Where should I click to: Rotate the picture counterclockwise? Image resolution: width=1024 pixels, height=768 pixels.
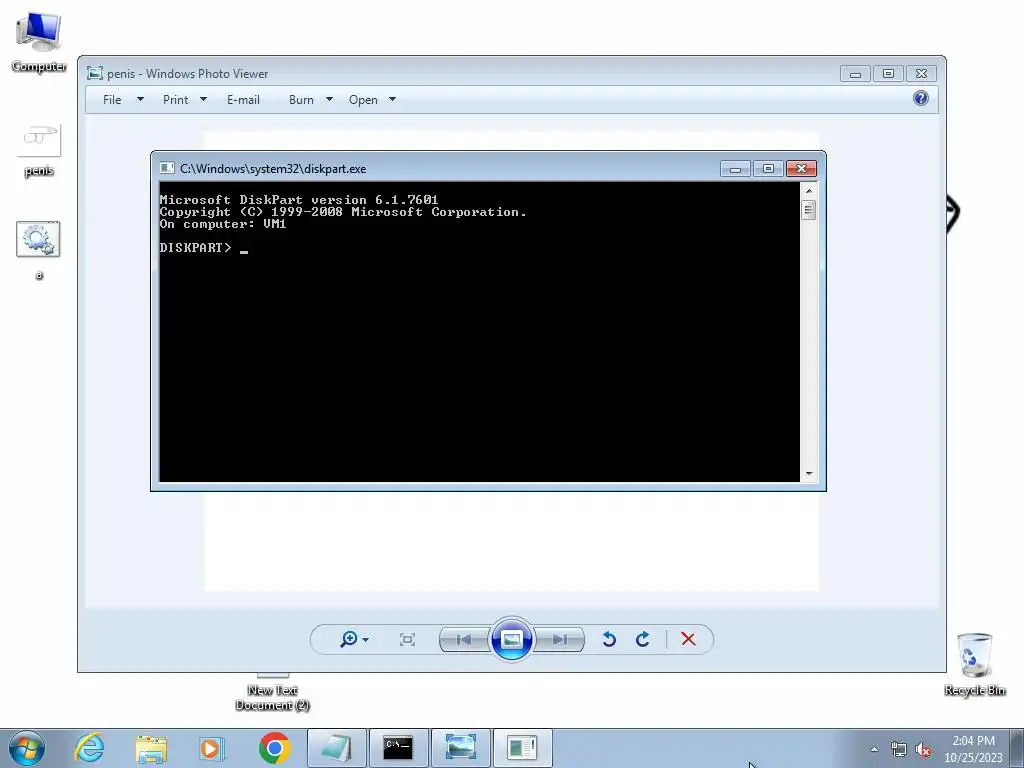click(x=609, y=639)
